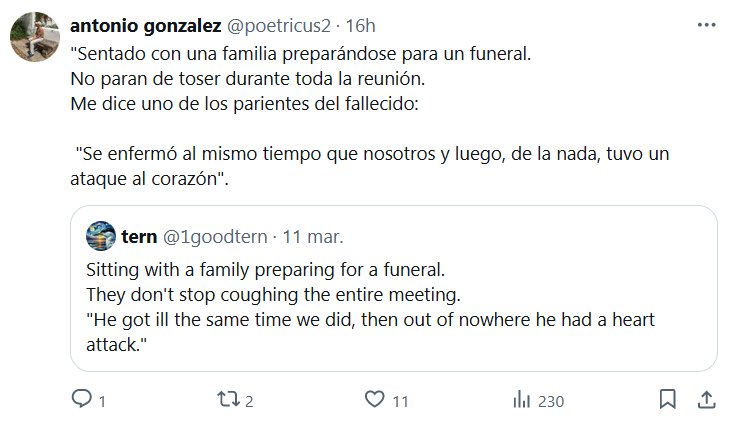Open the repost arrows menu
Screen dimensions: 732x424
click(x=226, y=400)
